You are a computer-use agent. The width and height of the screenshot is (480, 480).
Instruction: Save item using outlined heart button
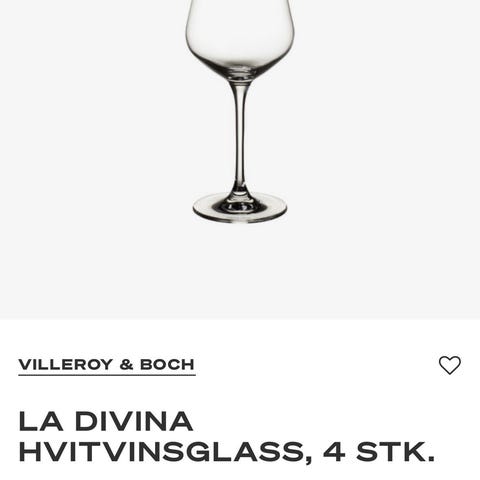(x=450, y=365)
